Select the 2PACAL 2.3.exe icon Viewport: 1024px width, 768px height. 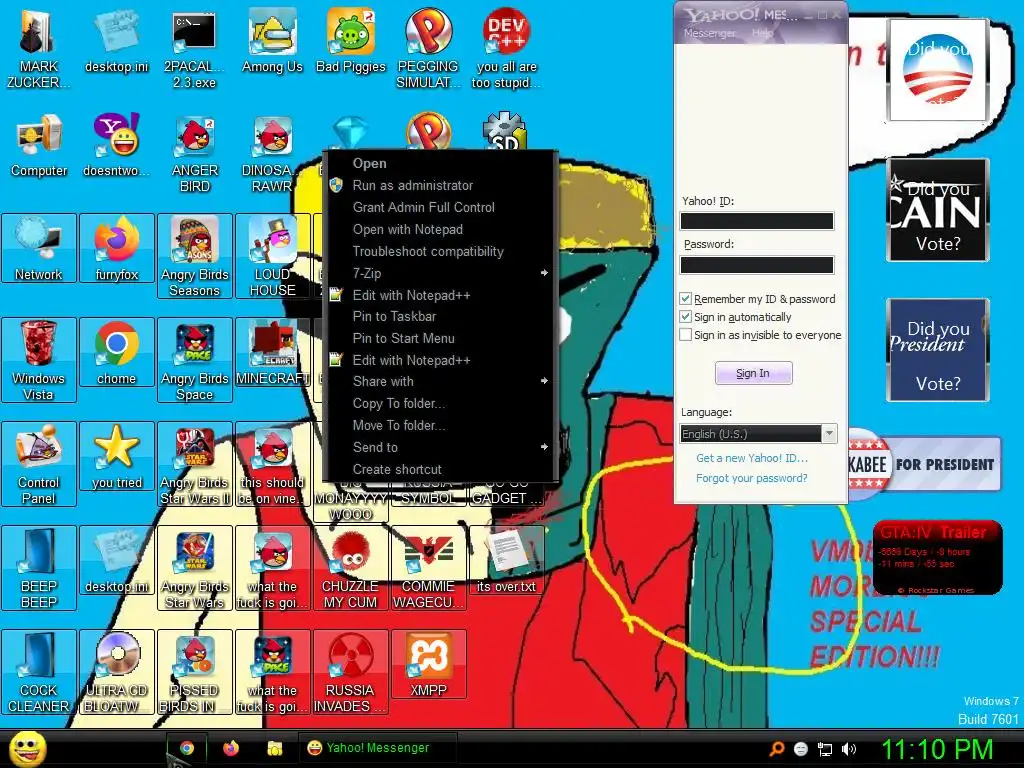click(194, 49)
